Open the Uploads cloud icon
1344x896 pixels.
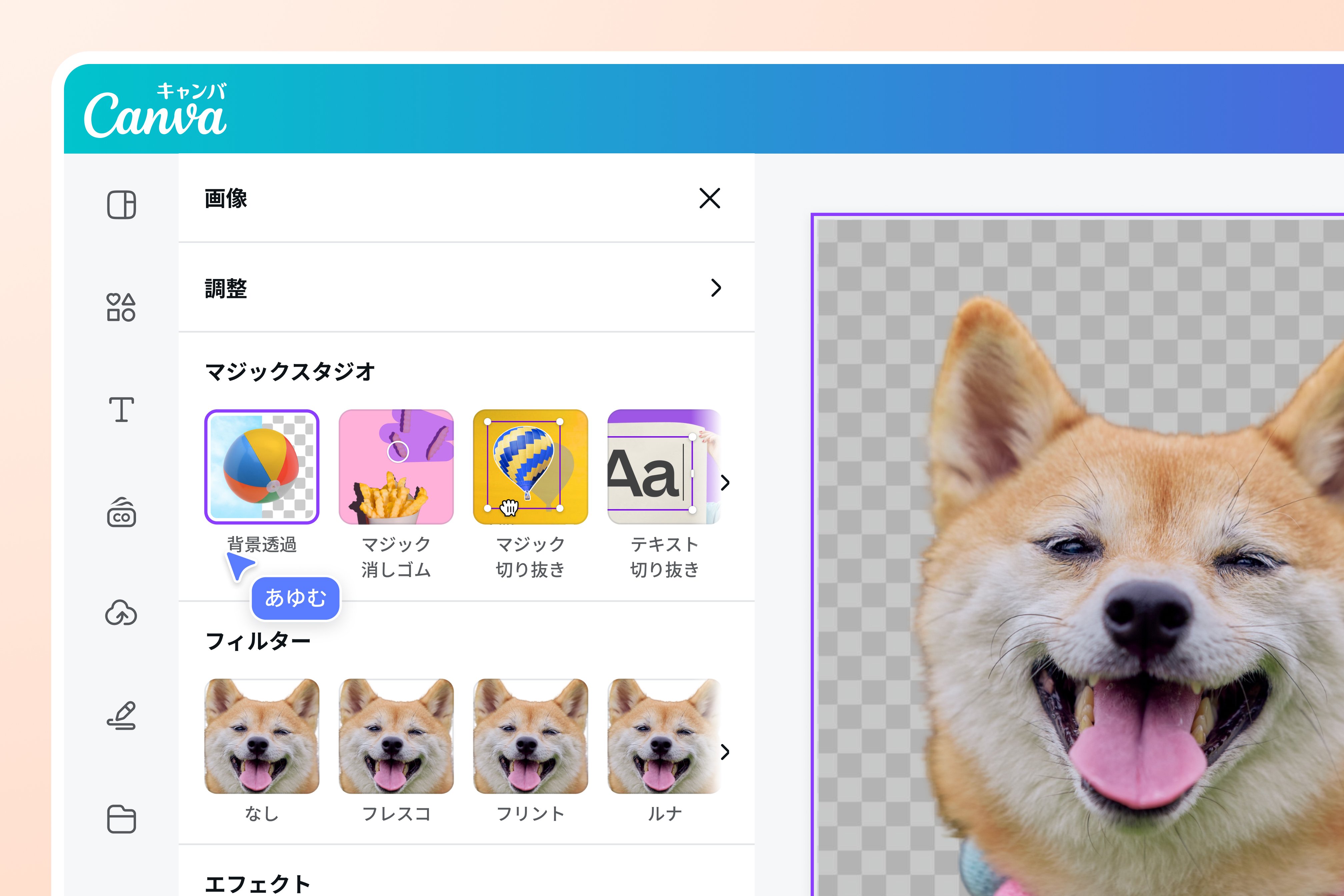121,613
